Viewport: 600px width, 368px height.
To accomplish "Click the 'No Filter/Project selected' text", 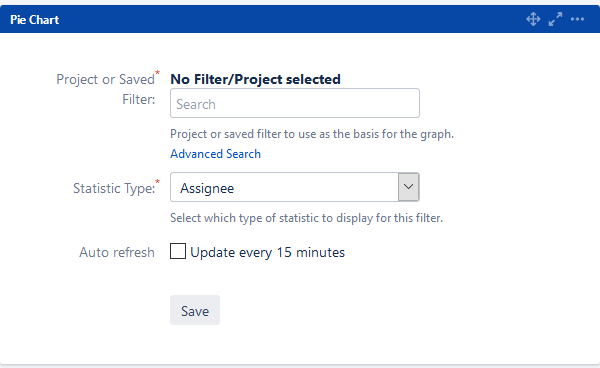I will coord(255,79).
